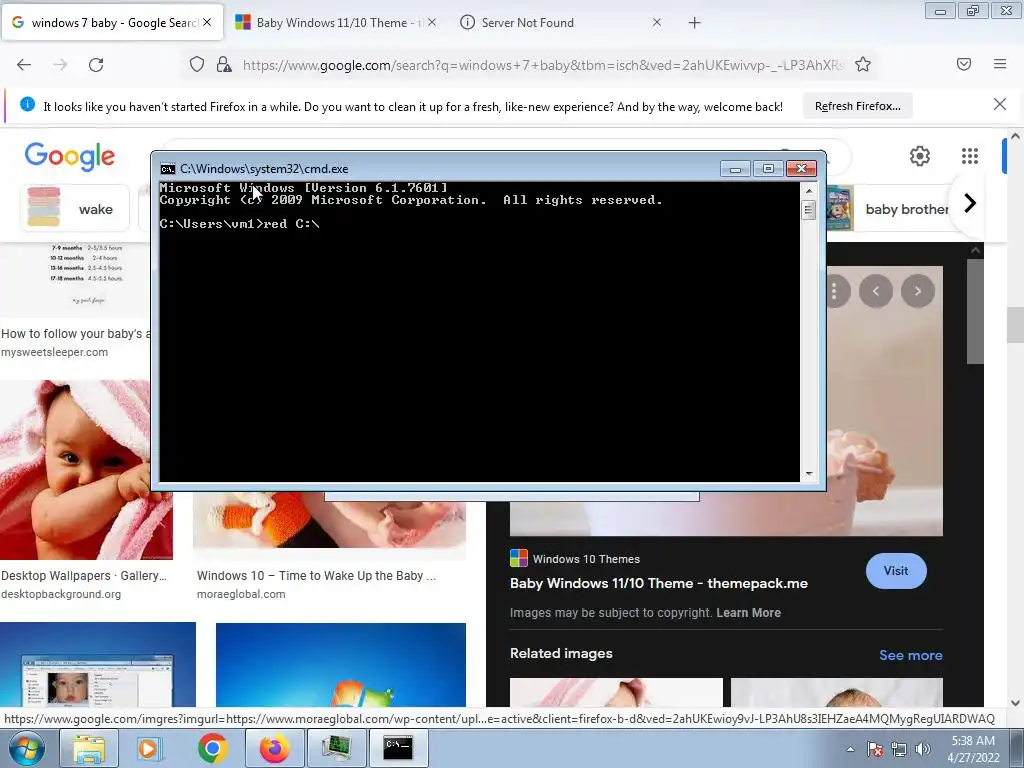The image size is (1024, 768).
Task: Click the cmd window scroll down arrow
Action: click(809, 473)
